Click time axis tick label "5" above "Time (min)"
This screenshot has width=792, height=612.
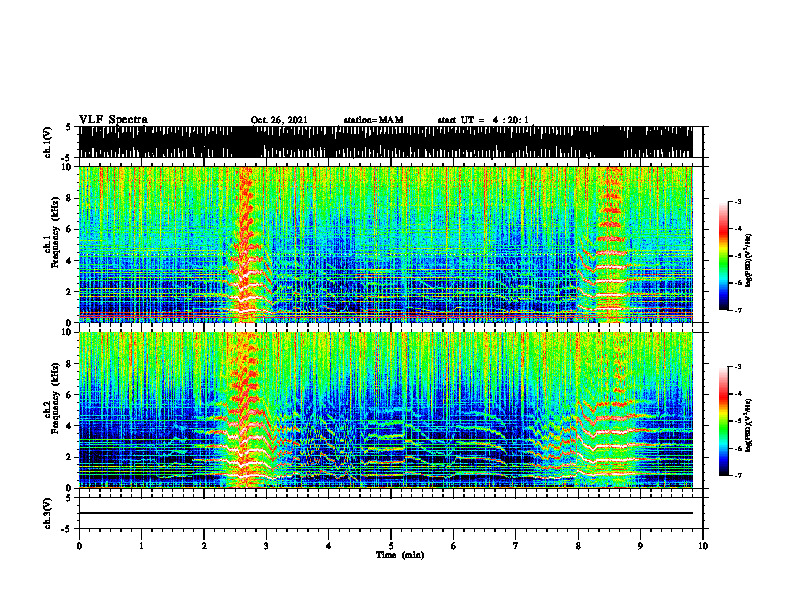391,546
